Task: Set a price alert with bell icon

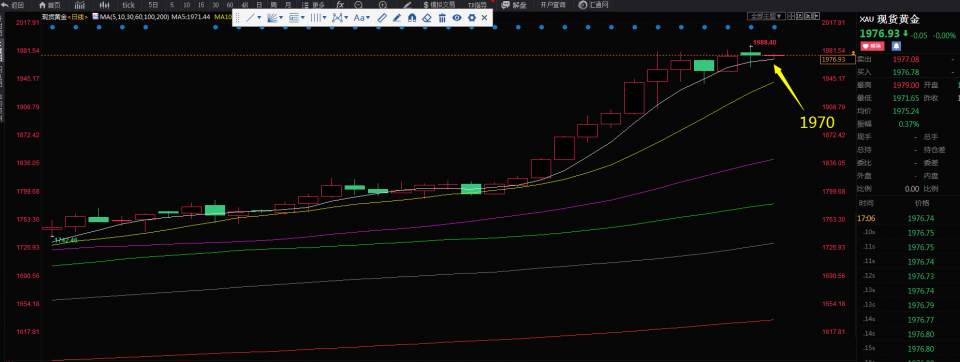Action: coord(896,46)
